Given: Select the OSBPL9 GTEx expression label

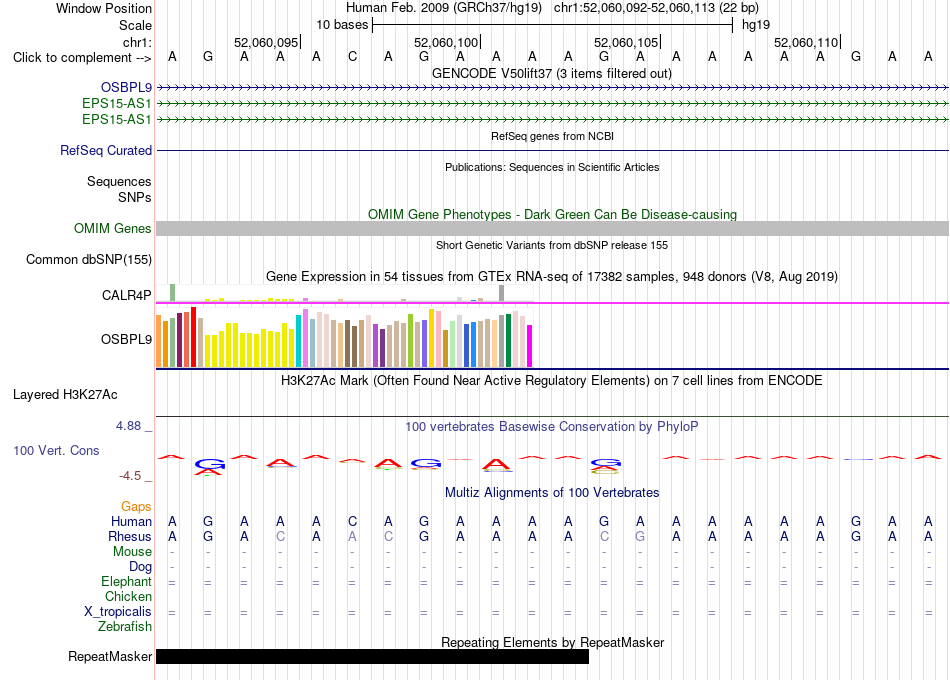Looking at the screenshot, I should 126,339.
